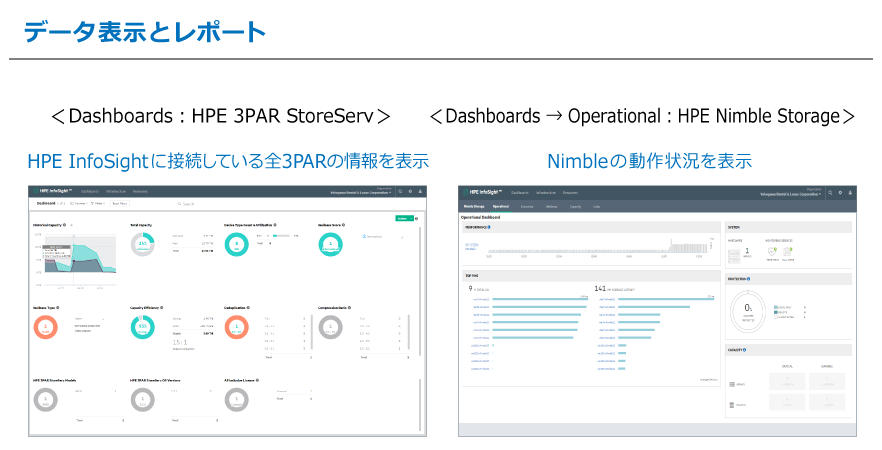
Task: Open Infrastructure menu in 3PAR dashboard screenshot
Action: [116, 191]
